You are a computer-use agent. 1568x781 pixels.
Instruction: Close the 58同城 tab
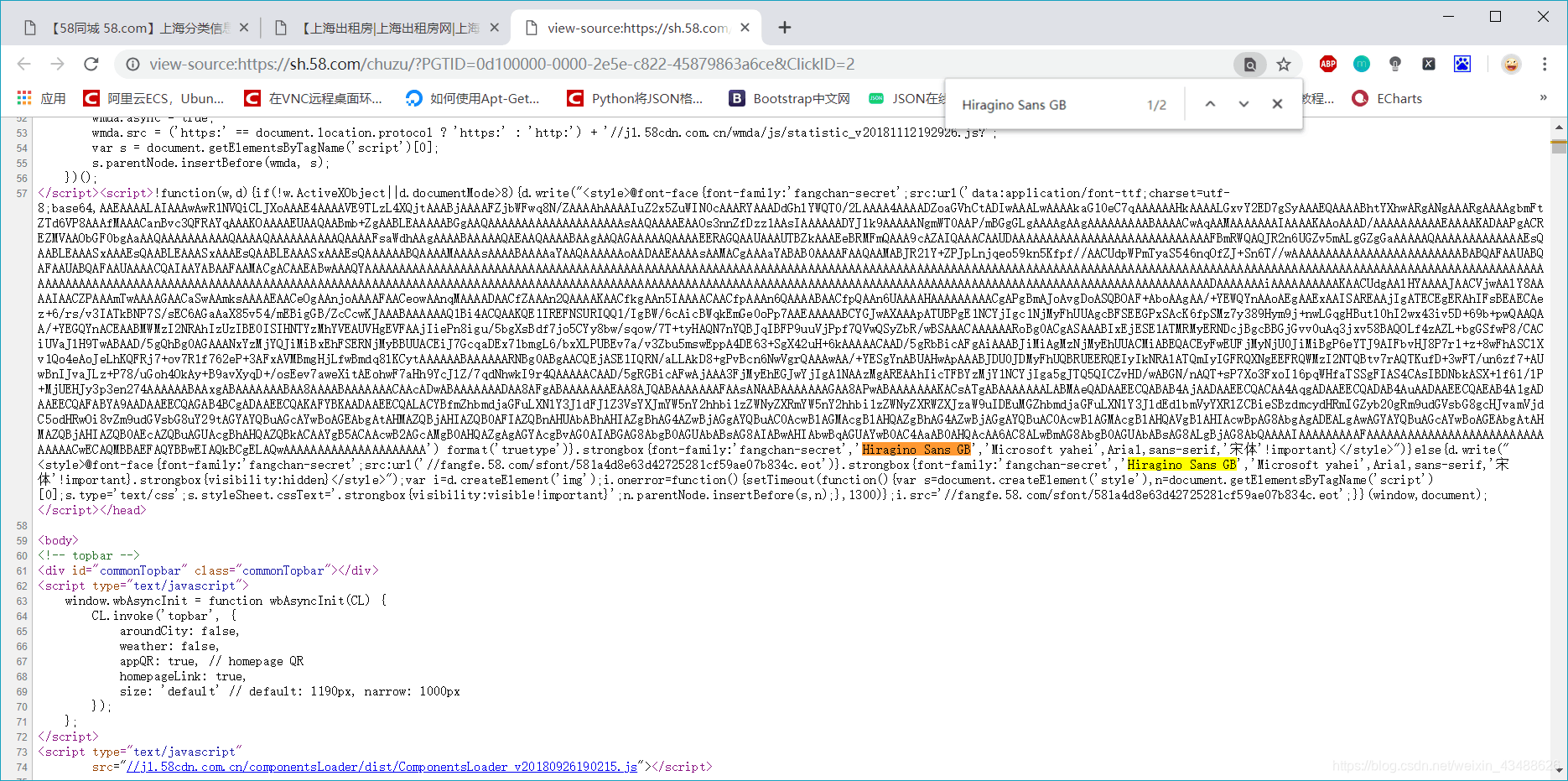point(244,28)
